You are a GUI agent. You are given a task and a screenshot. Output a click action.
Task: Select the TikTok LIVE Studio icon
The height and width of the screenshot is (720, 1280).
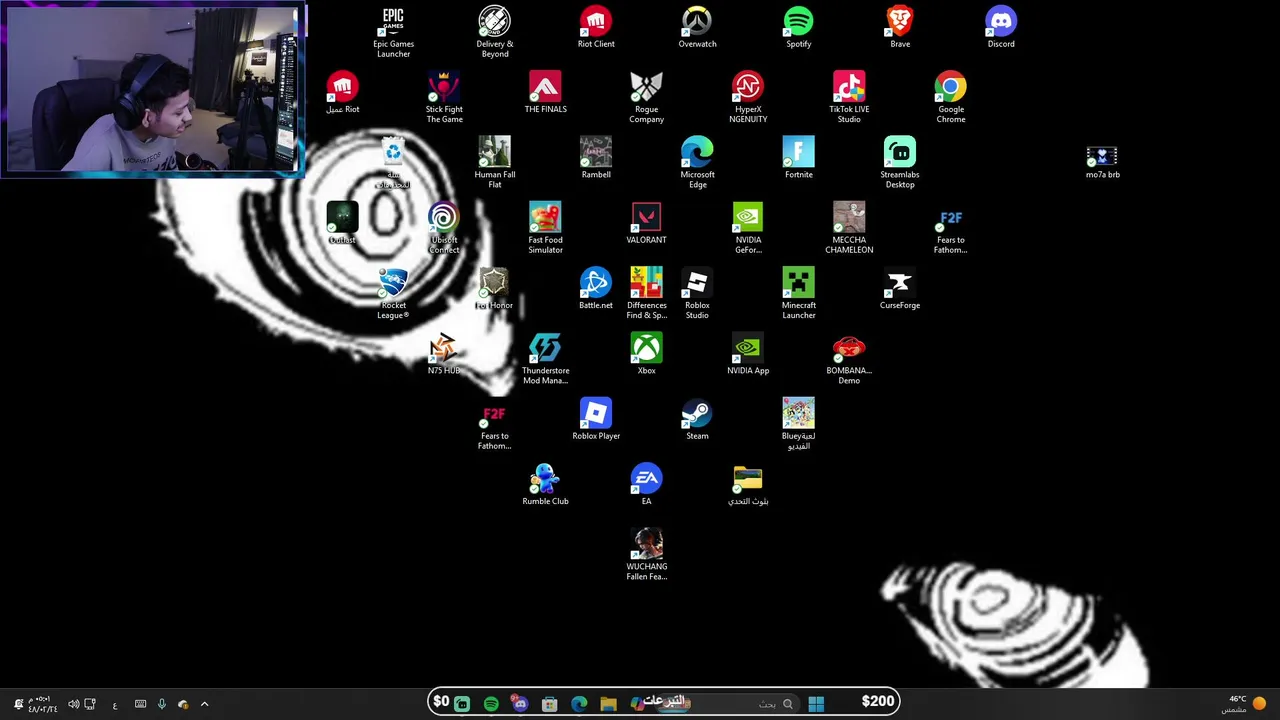pyautogui.click(x=849, y=98)
